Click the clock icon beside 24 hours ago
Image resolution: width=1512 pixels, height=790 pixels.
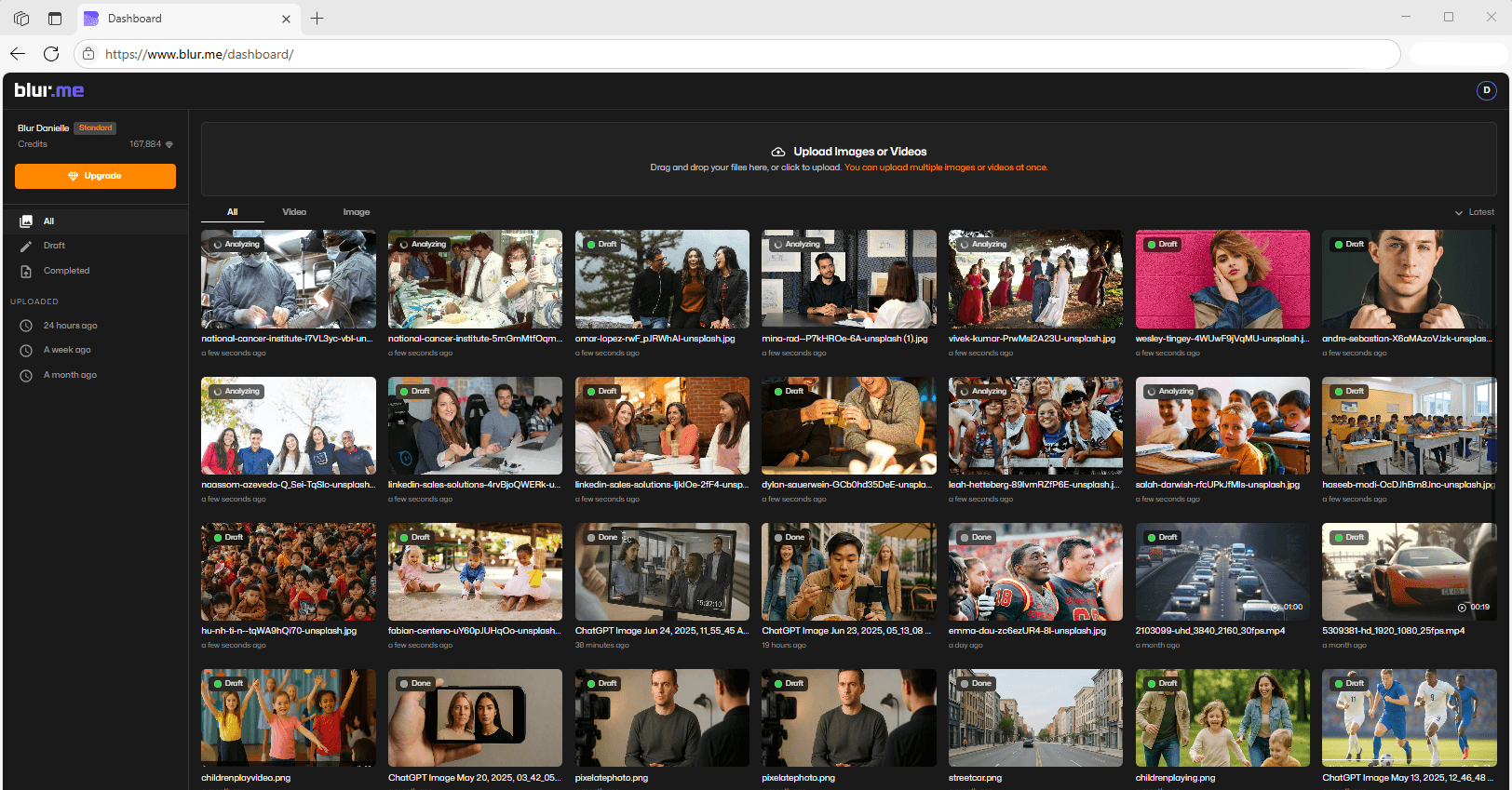[x=26, y=326]
